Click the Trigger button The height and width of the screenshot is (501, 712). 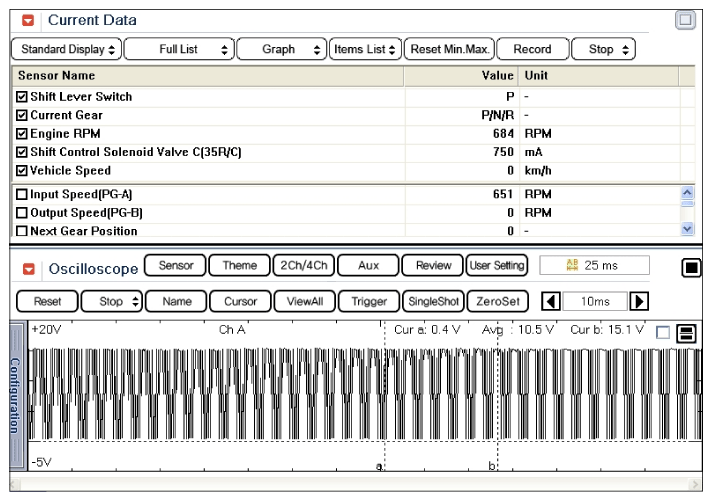[369, 301]
